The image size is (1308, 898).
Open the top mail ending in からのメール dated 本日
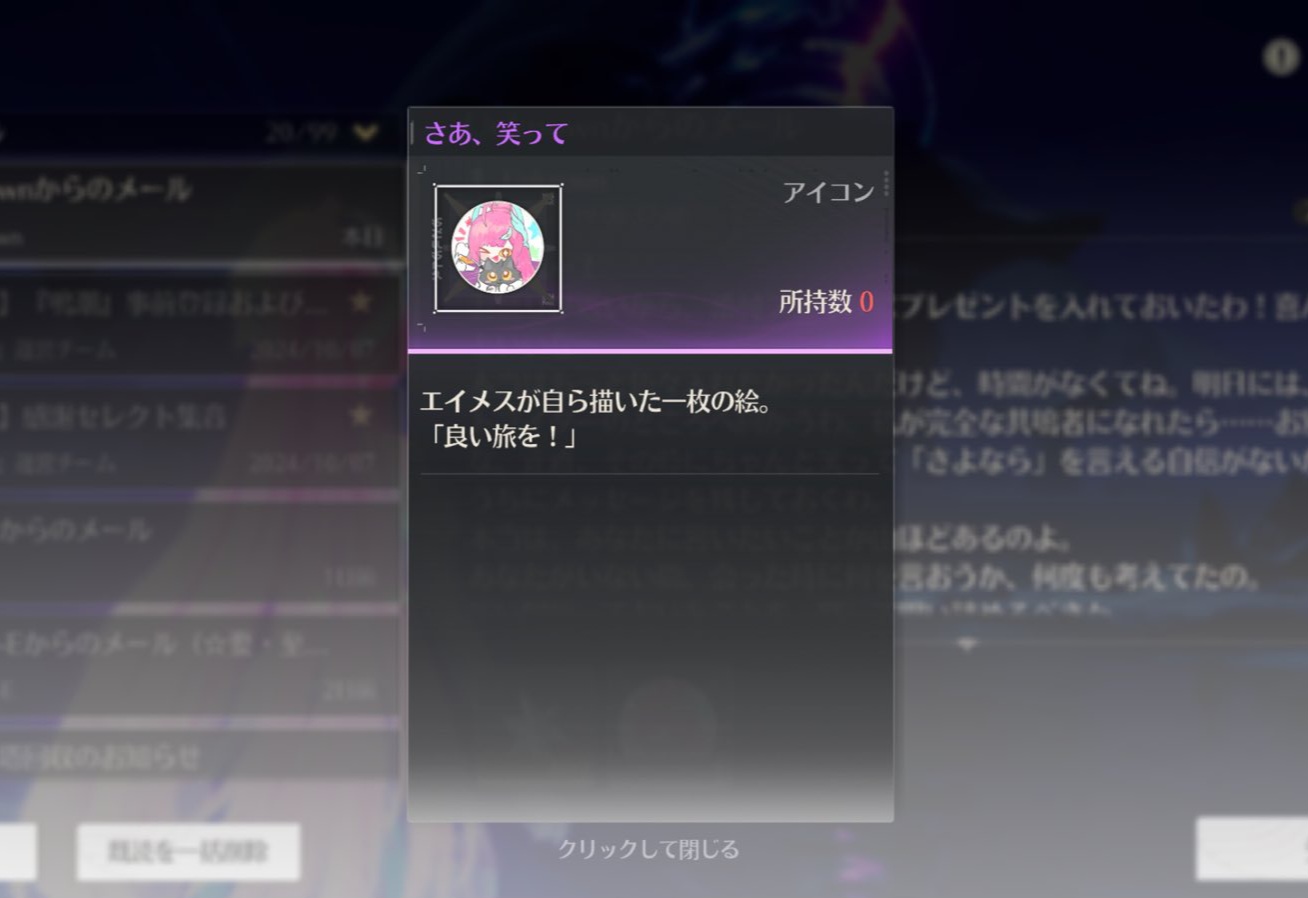pos(200,212)
